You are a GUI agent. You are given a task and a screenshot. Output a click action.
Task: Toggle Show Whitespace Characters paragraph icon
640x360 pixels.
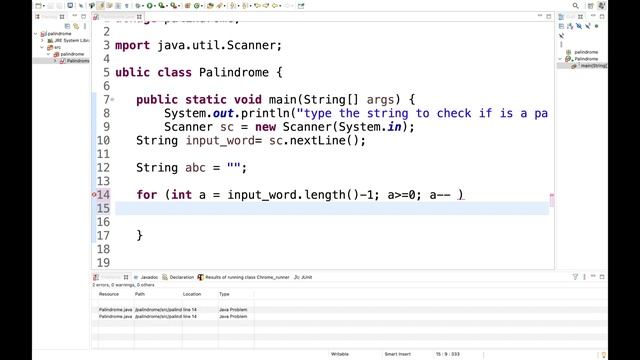(x=127, y=6)
